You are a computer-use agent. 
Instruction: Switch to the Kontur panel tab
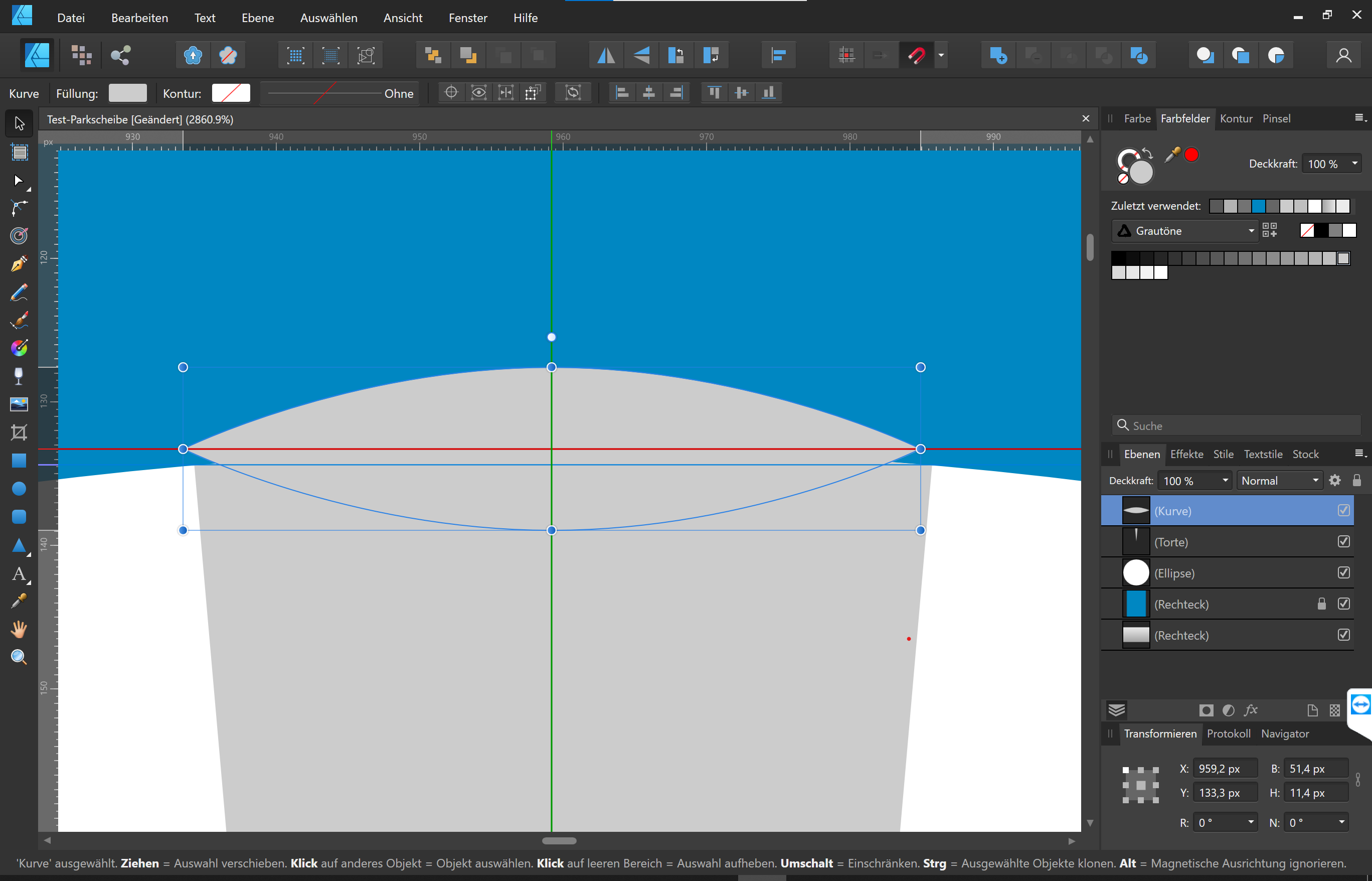(1236, 118)
